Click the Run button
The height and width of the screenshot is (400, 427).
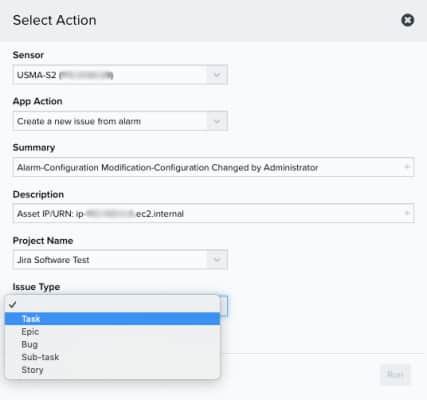(395, 374)
